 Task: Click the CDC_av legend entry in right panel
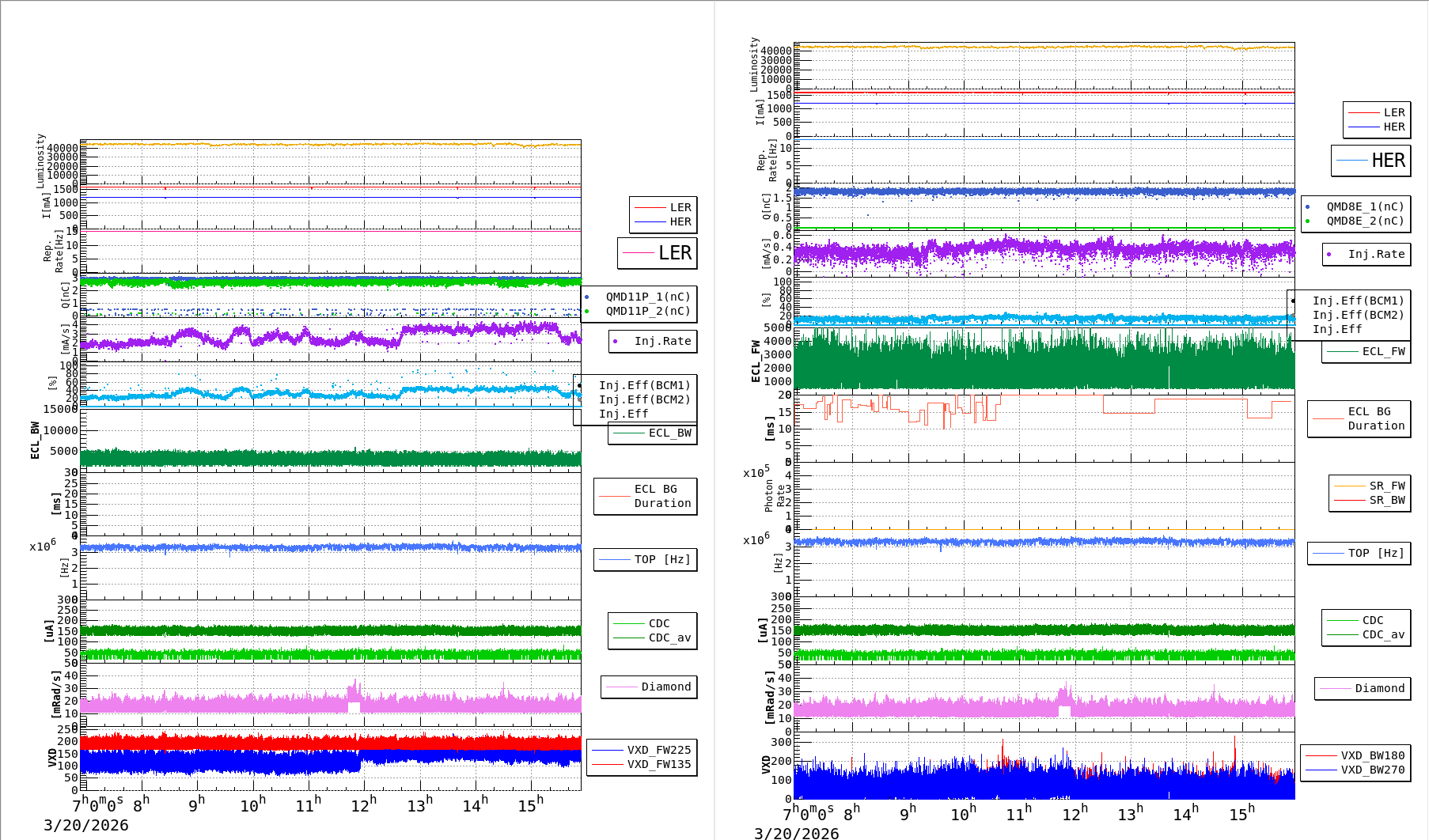1383,634
